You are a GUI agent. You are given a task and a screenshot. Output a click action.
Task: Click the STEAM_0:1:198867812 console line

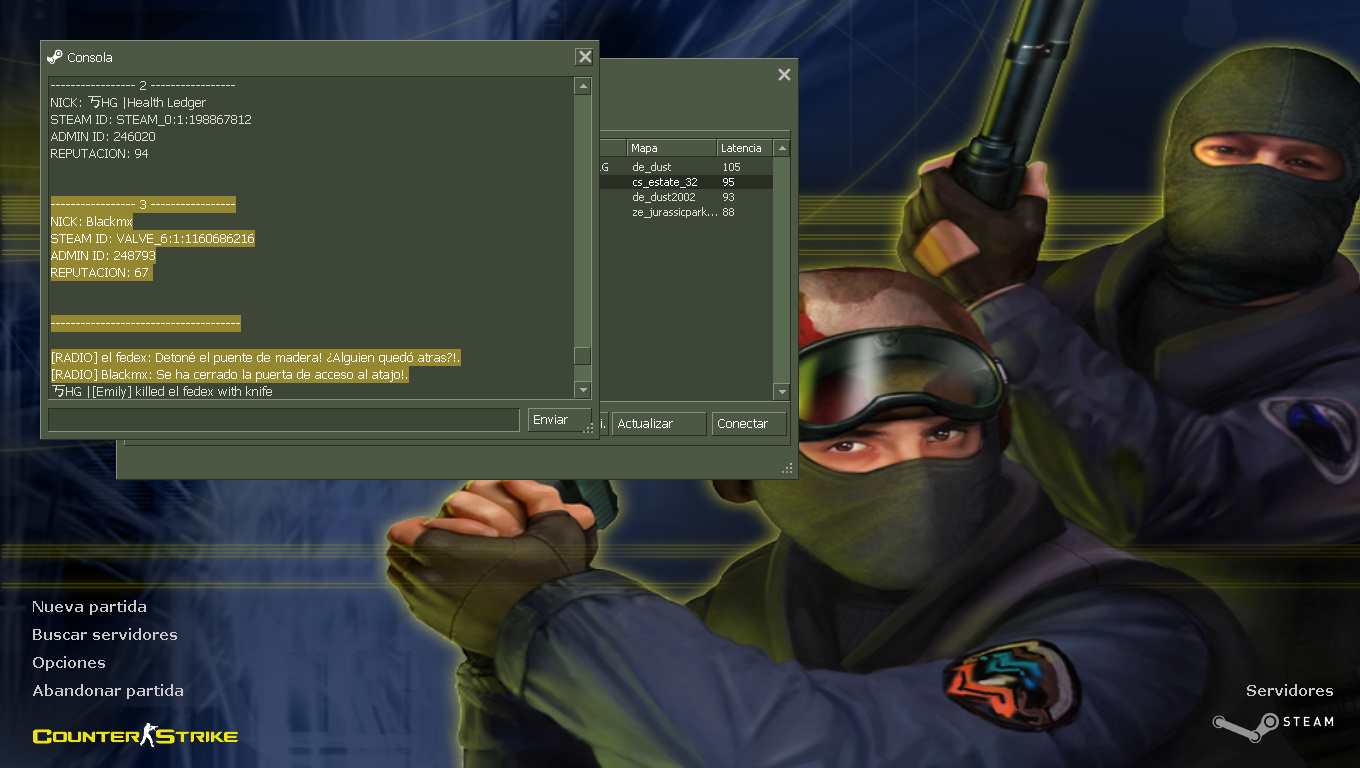(x=151, y=119)
